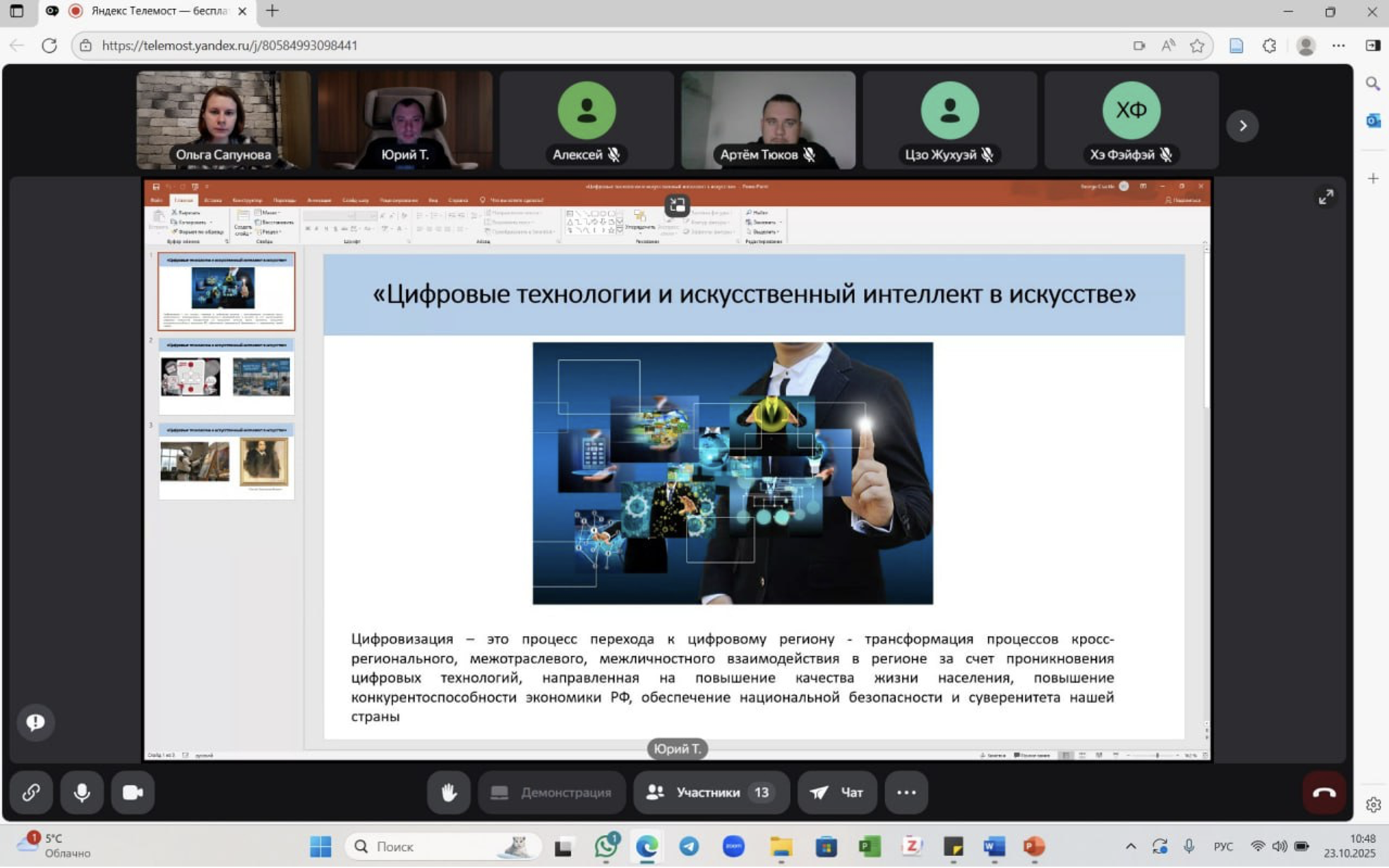Open more options three-dot menu
The height and width of the screenshot is (868, 1389).
coord(906,792)
